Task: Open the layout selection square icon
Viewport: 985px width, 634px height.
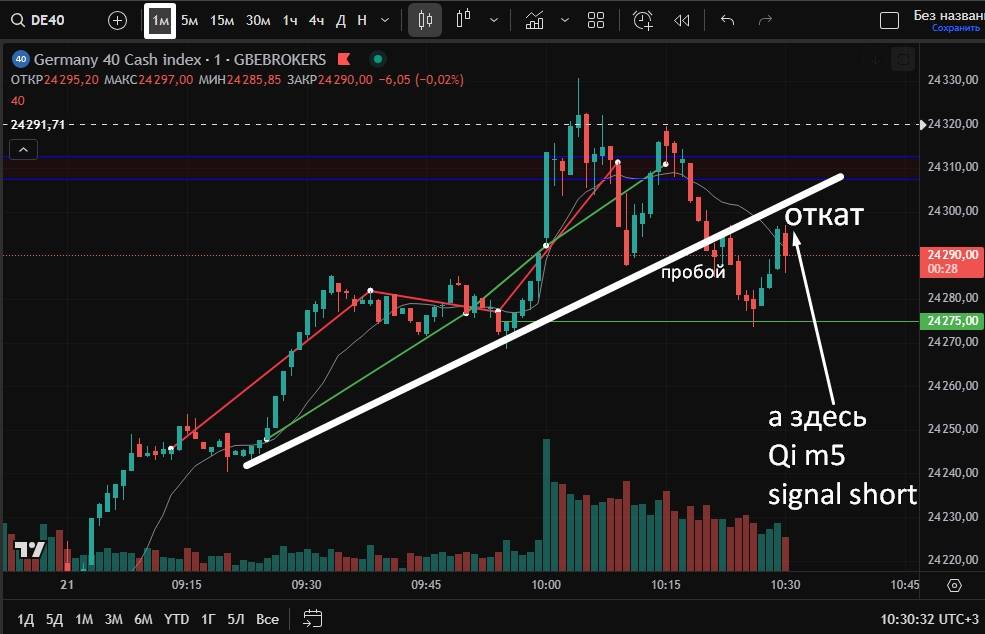Action: [889, 20]
